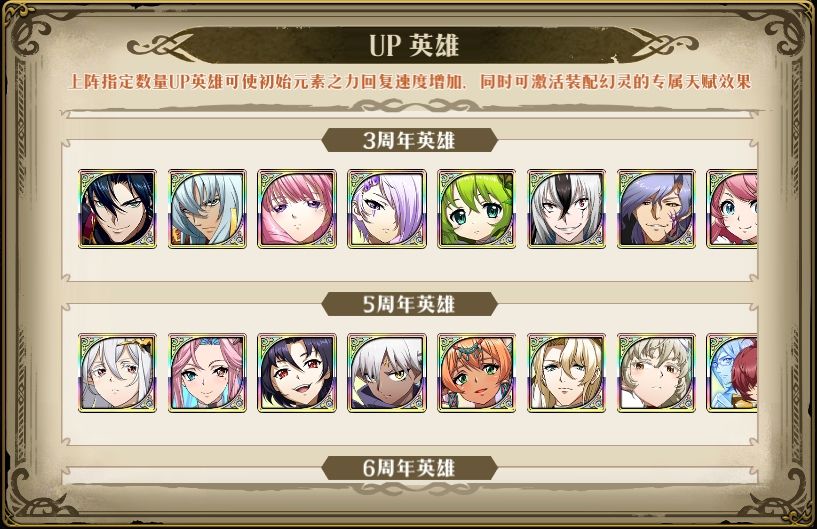
Task: Choose the white-and-black haired grinning hero
Action: tap(566, 208)
